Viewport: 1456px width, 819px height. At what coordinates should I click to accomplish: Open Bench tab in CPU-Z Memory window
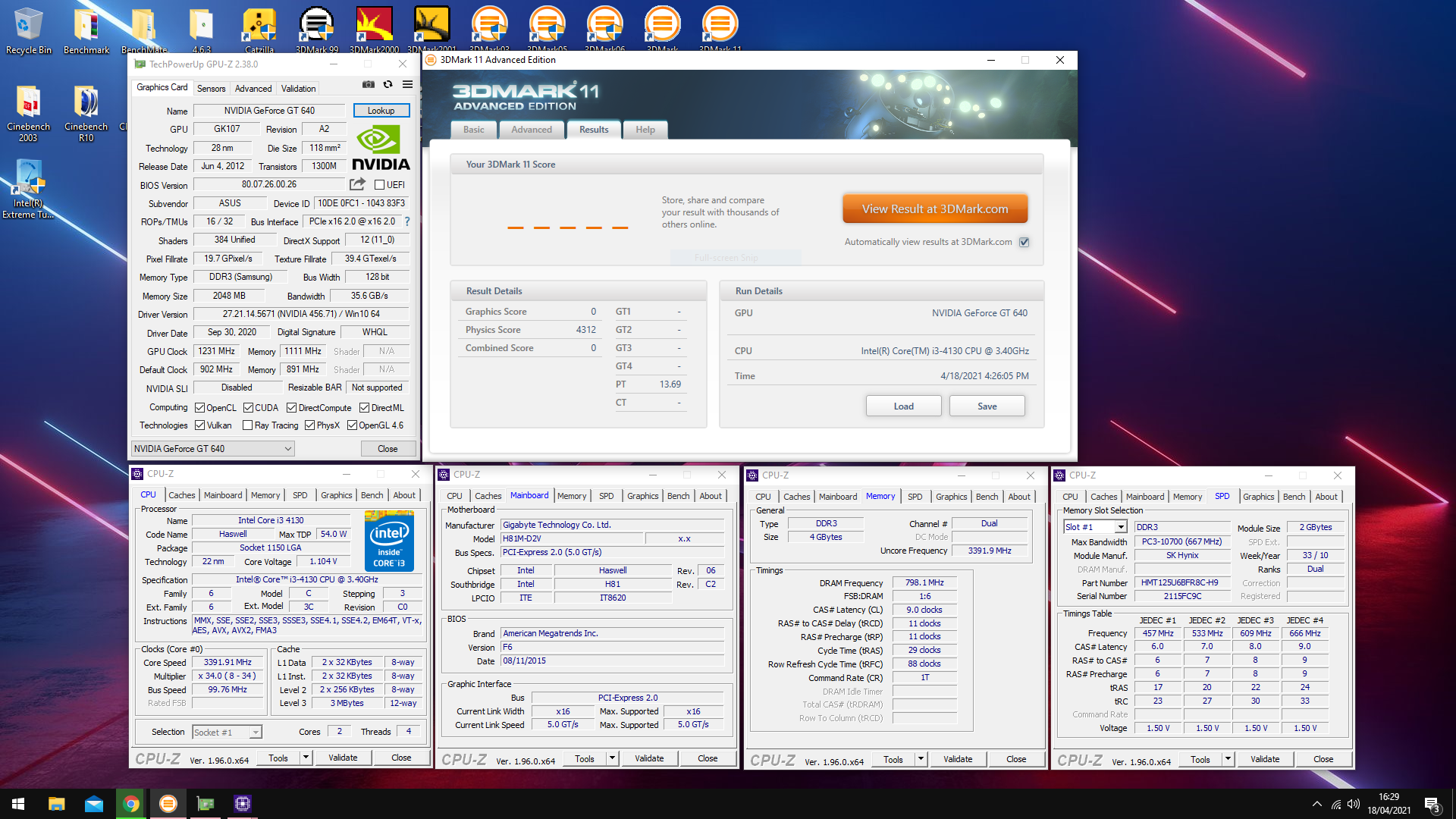click(x=987, y=497)
